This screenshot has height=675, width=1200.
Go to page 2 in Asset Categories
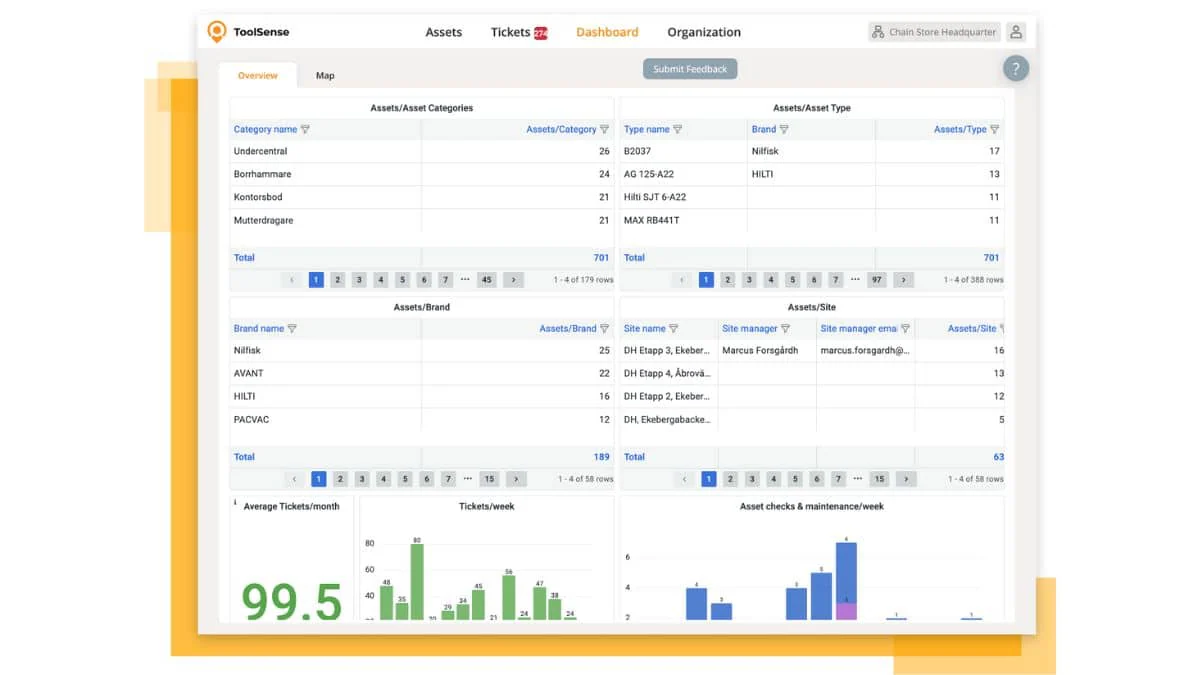pos(338,280)
